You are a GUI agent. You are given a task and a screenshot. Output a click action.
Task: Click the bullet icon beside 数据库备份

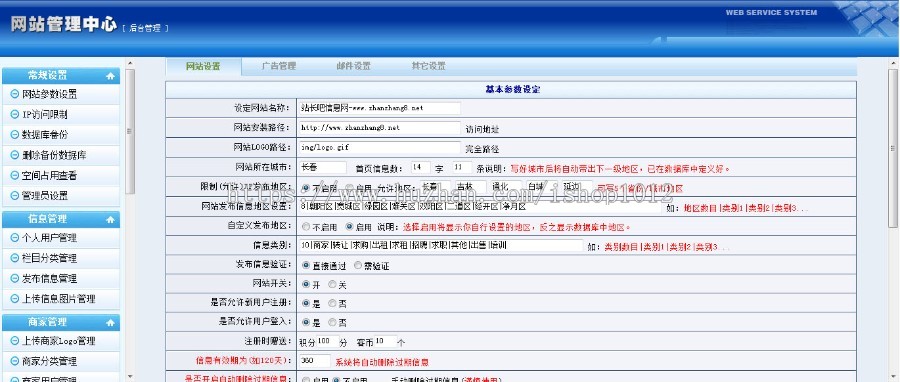14,135
